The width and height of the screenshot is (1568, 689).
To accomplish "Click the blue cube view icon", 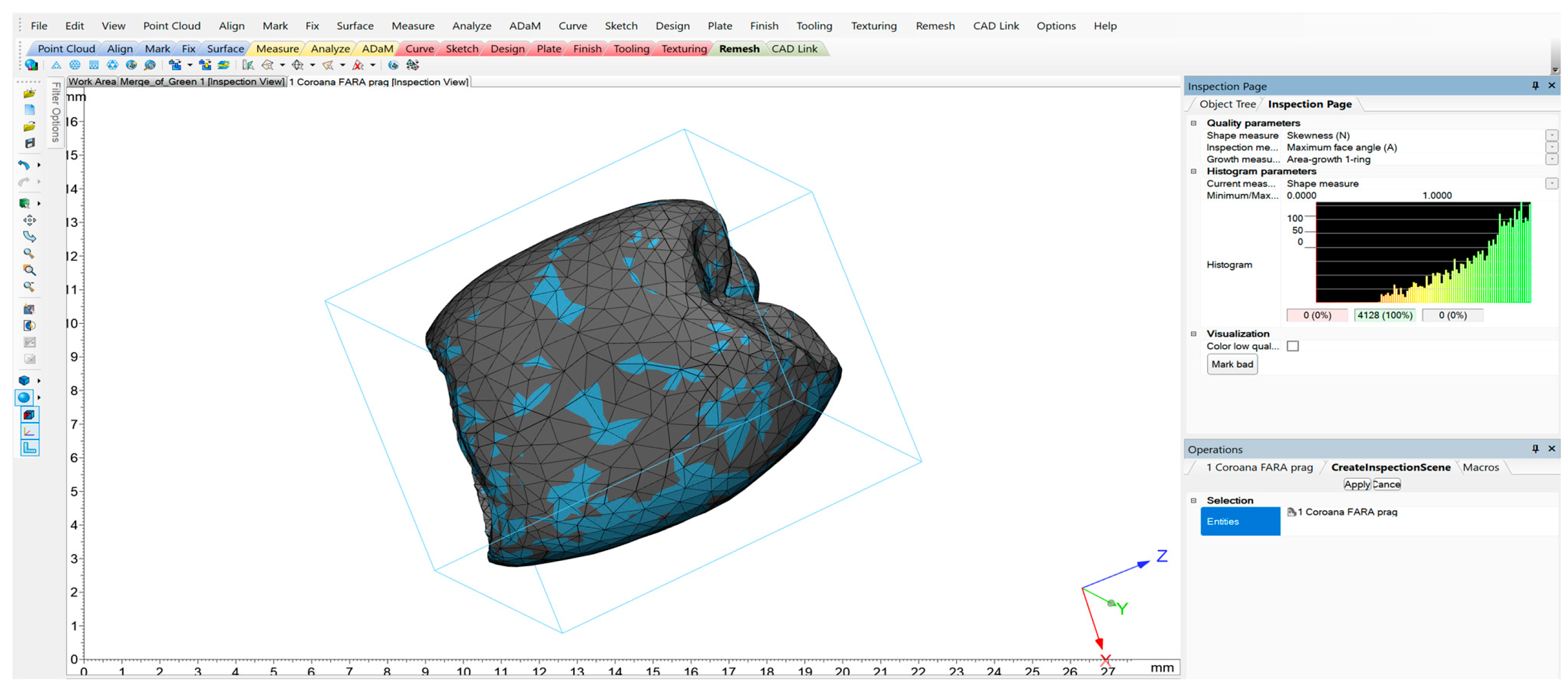I will 24,380.
